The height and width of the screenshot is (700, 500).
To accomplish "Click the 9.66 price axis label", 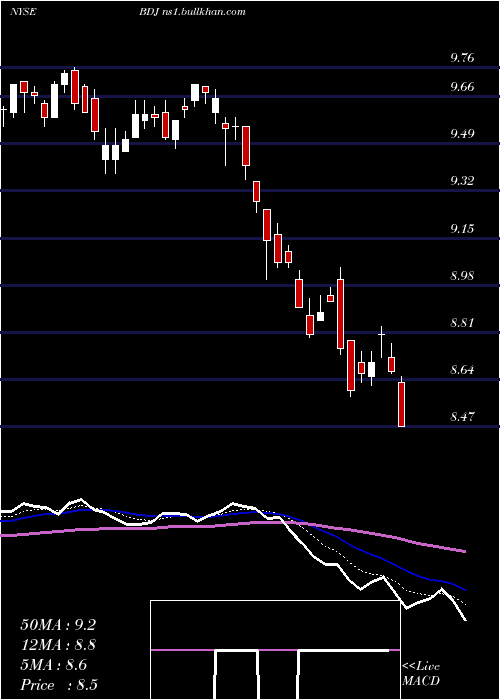I will click(x=462, y=86).
